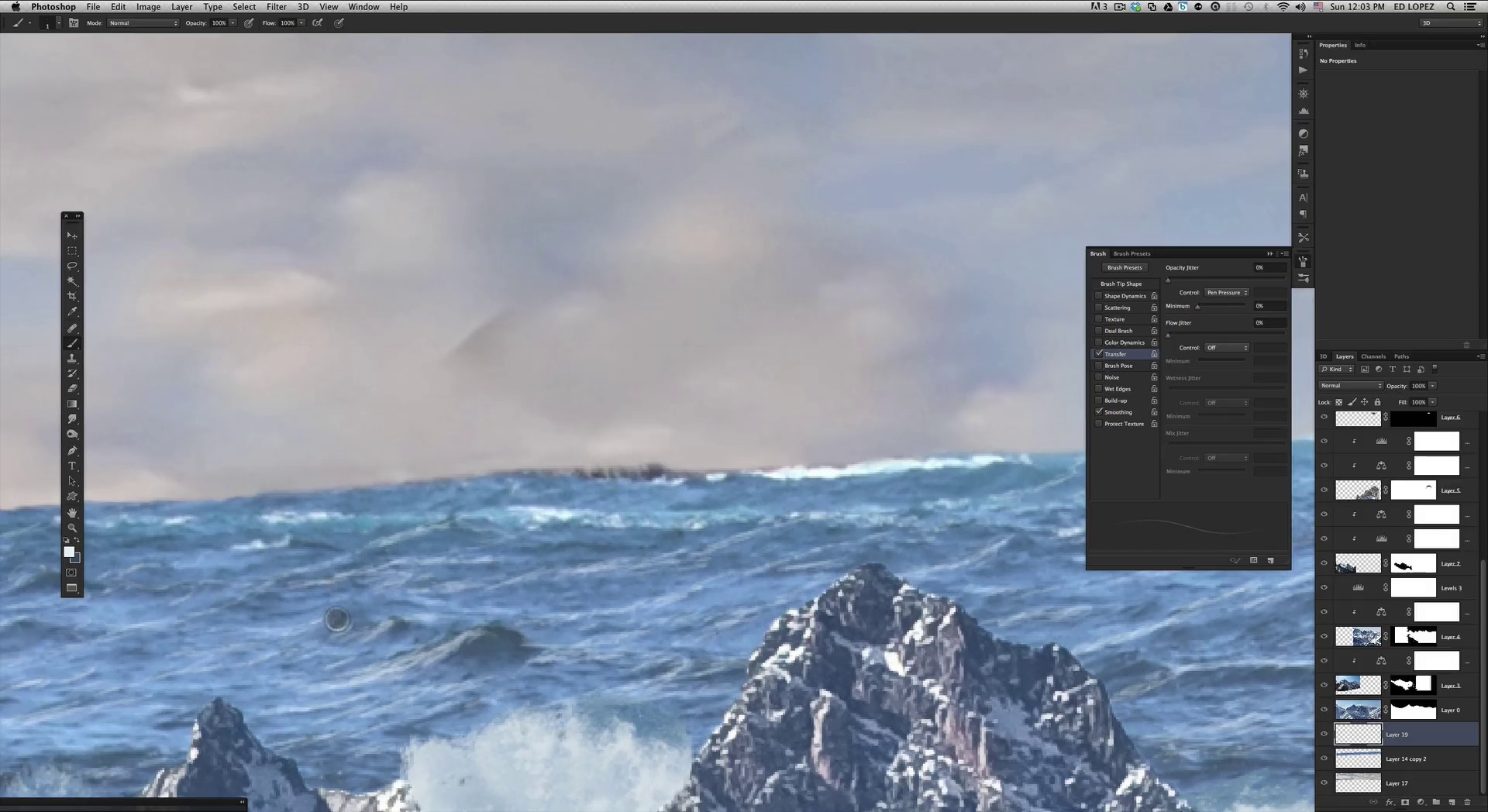The width and height of the screenshot is (1488, 812).
Task: Enable Shape Dynamics checkbox
Action: tap(1098, 296)
